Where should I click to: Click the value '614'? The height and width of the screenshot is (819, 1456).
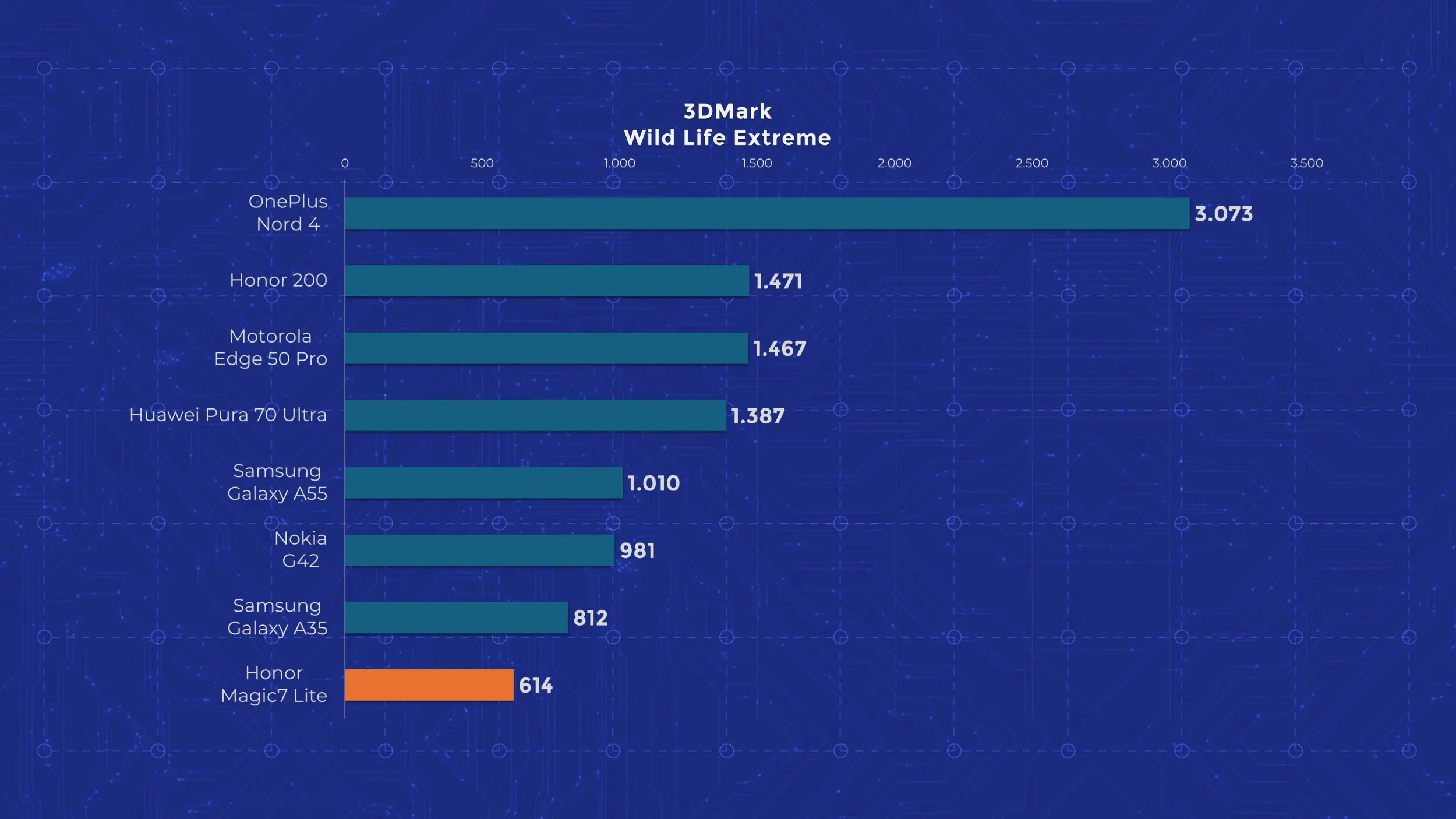(536, 685)
